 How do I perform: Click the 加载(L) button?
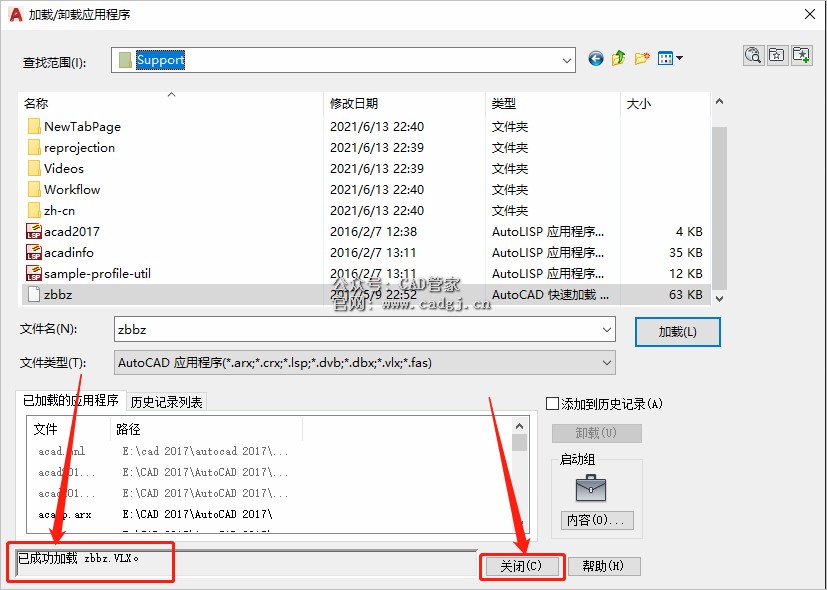point(678,332)
